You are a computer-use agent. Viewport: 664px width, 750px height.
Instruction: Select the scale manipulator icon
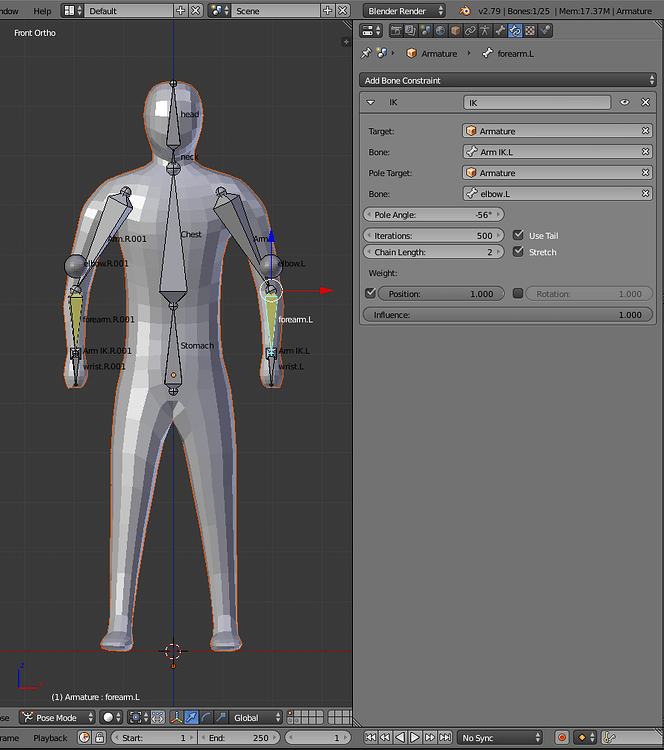221,717
